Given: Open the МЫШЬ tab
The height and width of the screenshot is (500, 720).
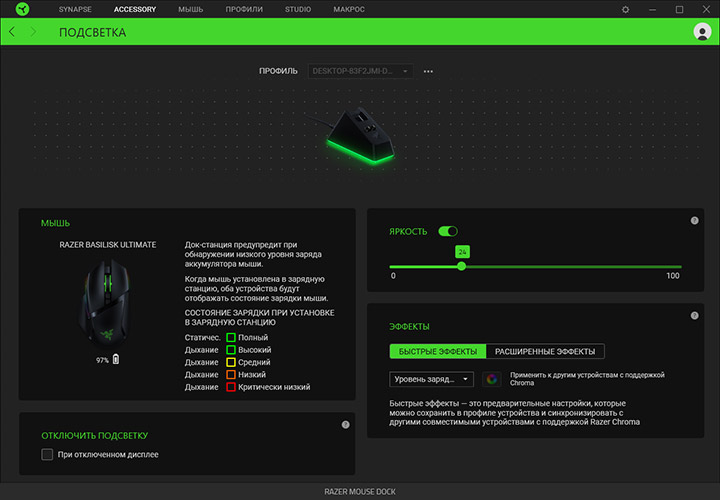Looking at the screenshot, I should (191, 9).
